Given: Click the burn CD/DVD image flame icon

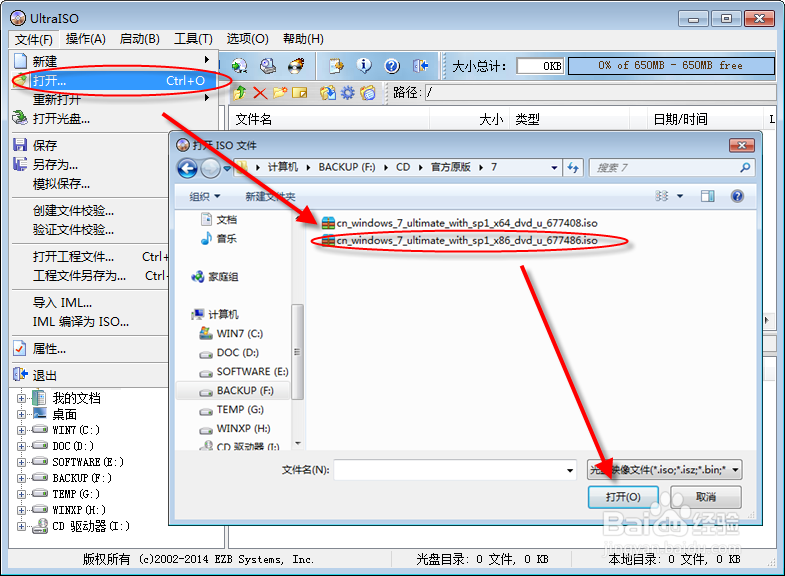Looking at the screenshot, I should (x=296, y=66).
